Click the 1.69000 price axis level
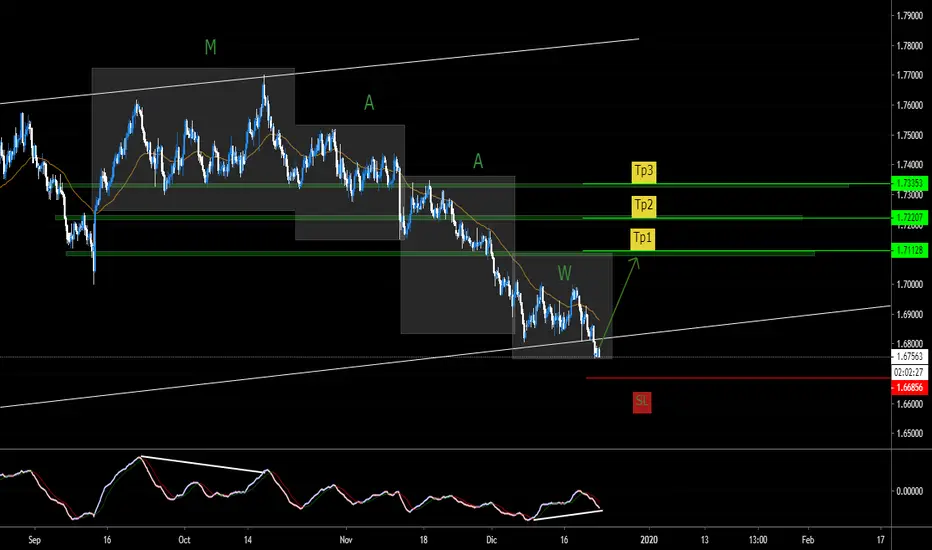 tap(909, 314)
